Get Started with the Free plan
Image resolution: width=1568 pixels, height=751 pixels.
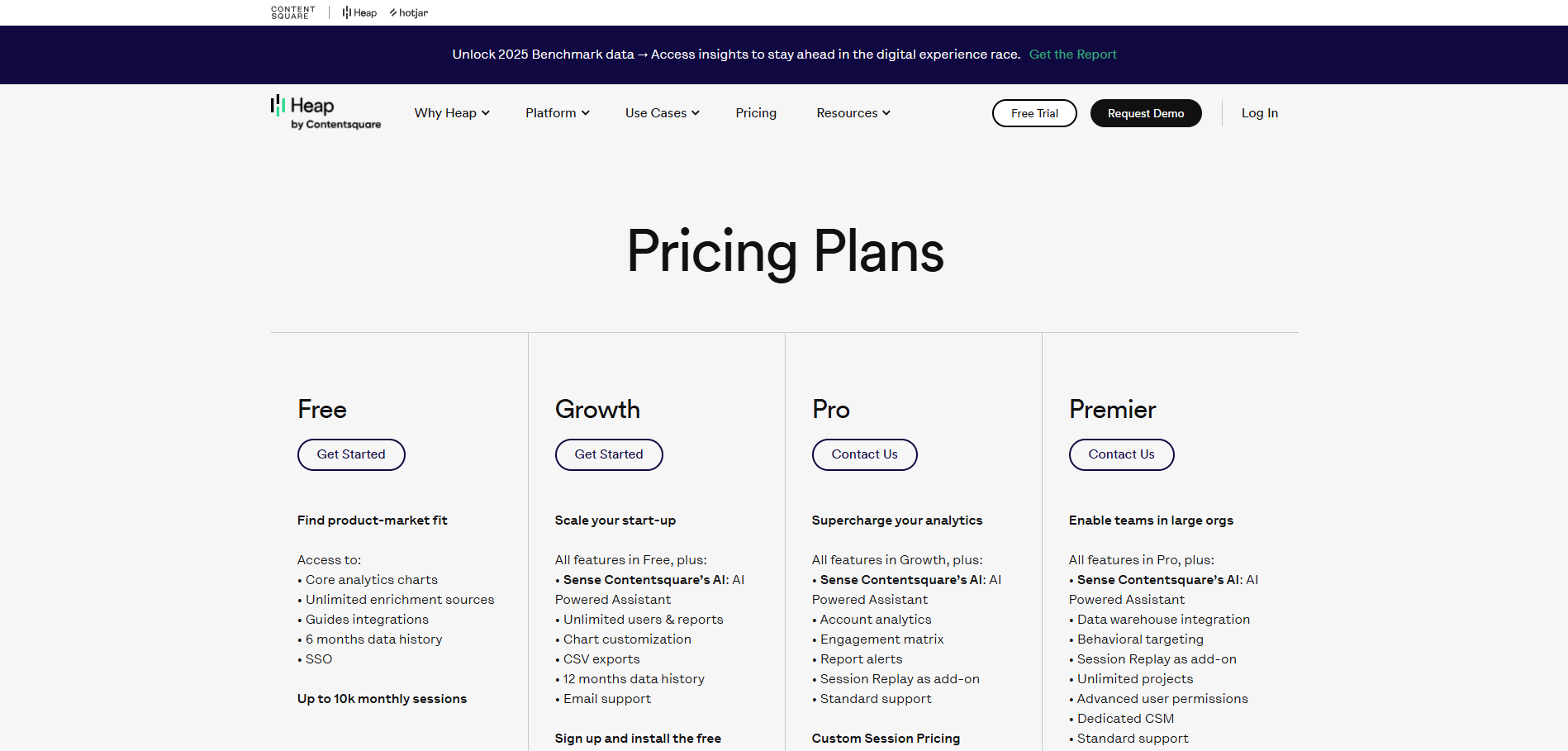350,454
